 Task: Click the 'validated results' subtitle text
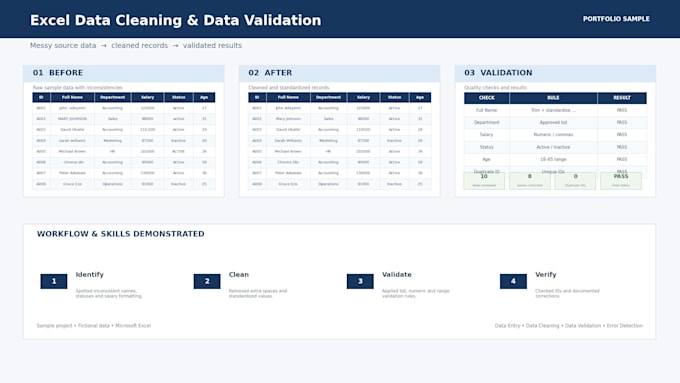click(x=212, y=46)
